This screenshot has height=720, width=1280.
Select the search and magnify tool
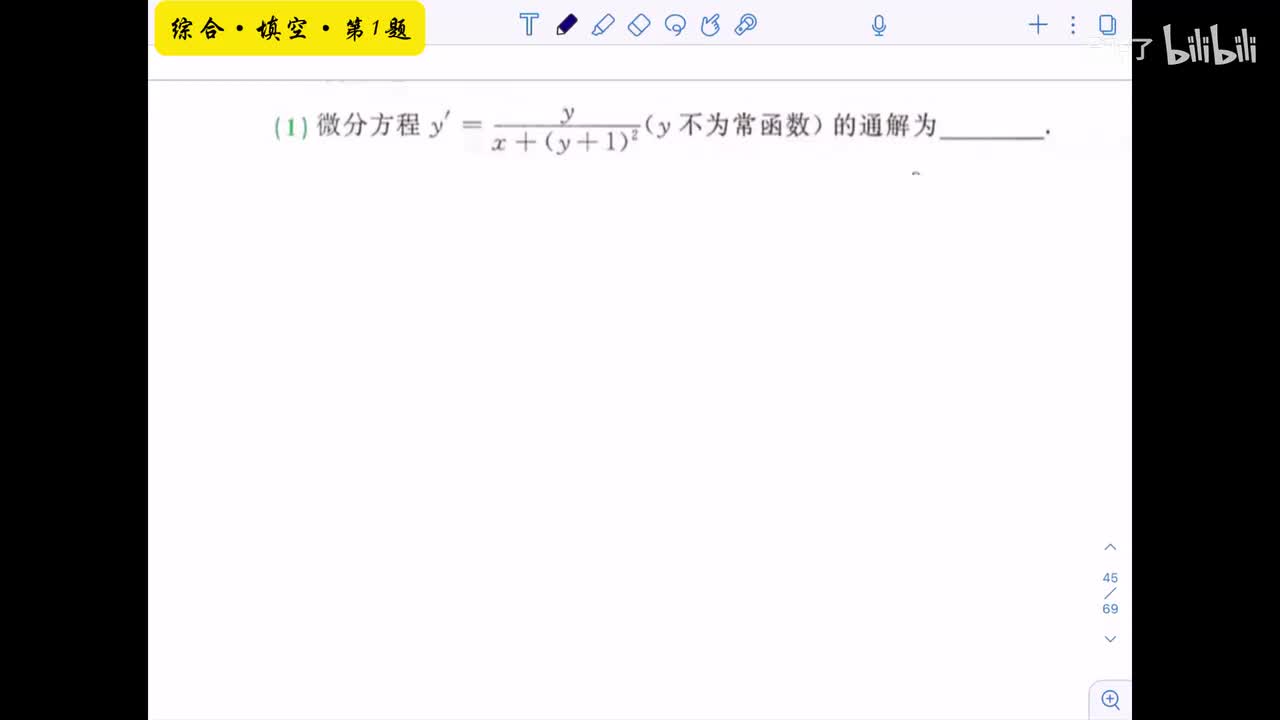(746, 25)
